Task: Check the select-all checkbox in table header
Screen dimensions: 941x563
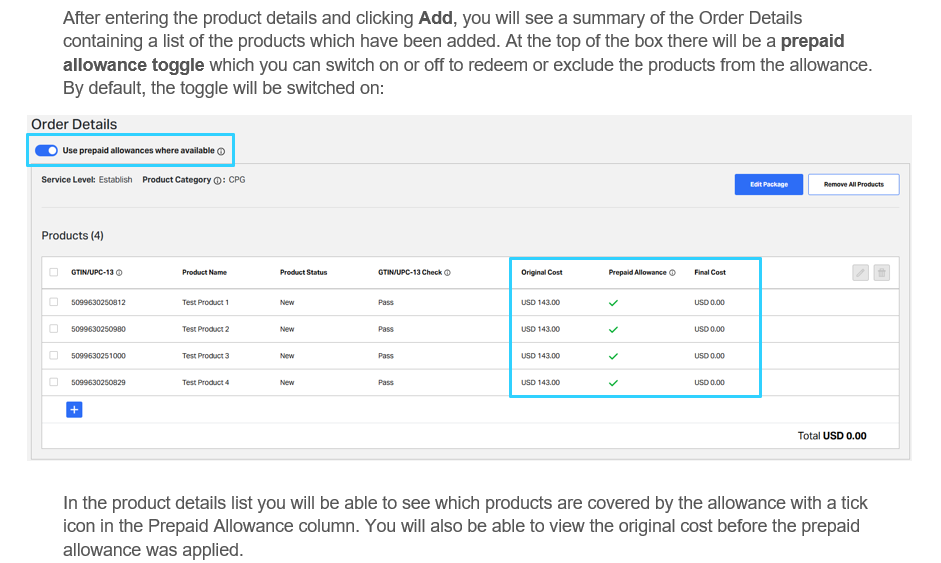Action: tap(54, 273)
